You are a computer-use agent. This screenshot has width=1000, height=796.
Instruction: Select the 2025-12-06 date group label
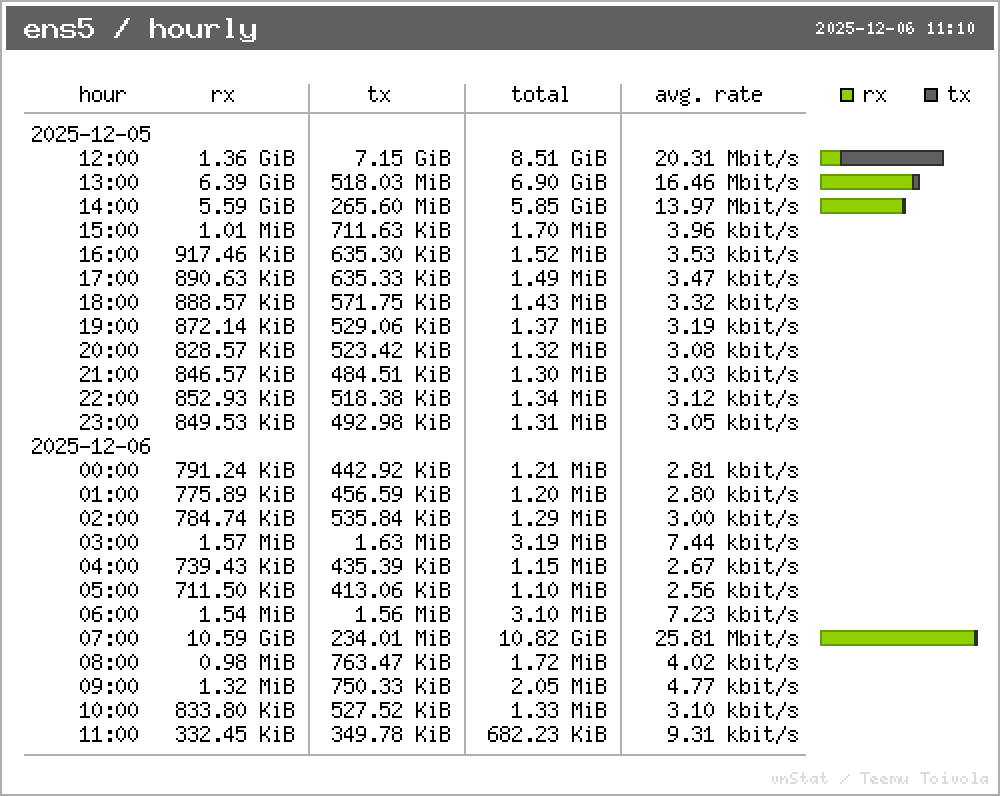(90, 446)
